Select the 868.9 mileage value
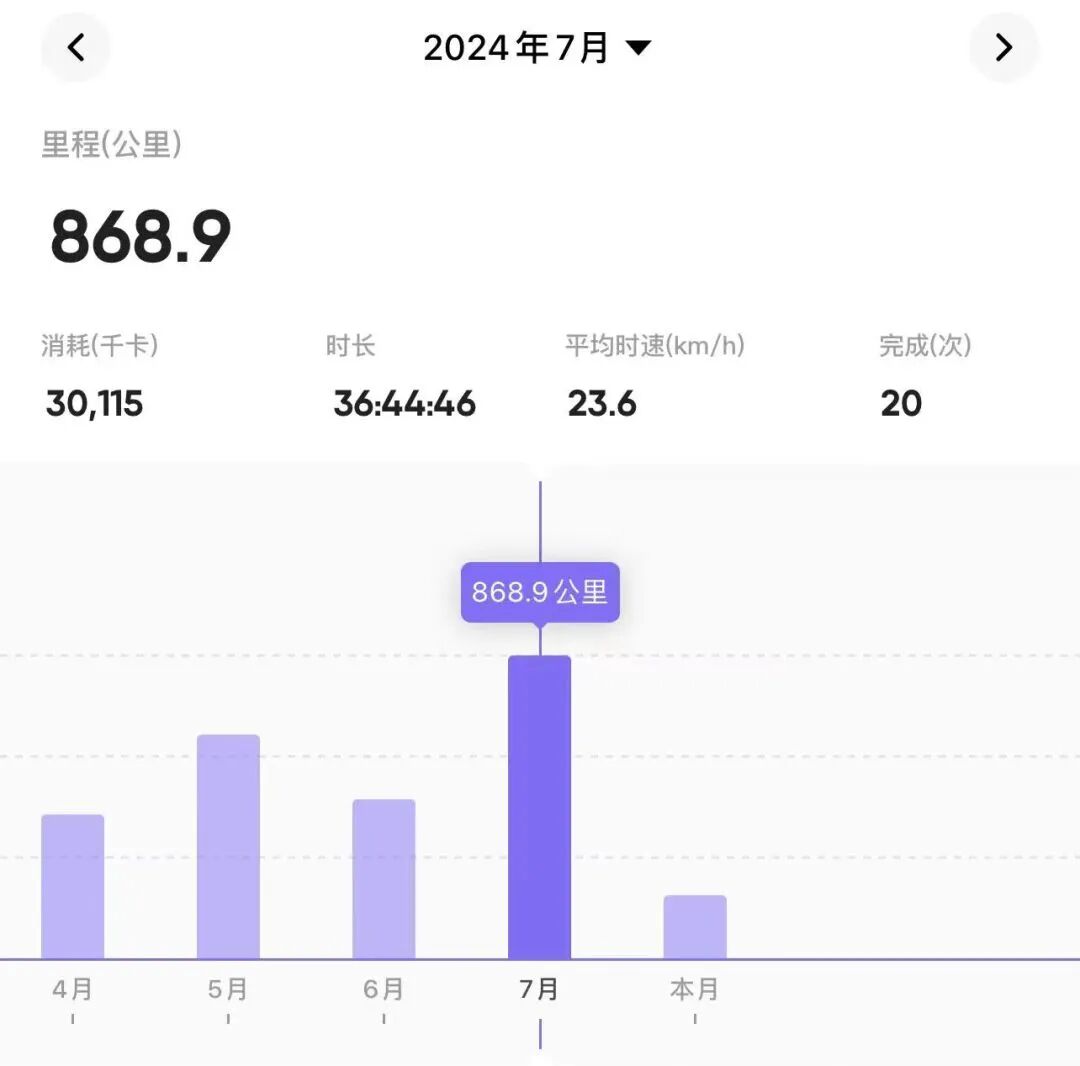The height and width of the screenshot is (1066, 1080). [x=140, y=235]
